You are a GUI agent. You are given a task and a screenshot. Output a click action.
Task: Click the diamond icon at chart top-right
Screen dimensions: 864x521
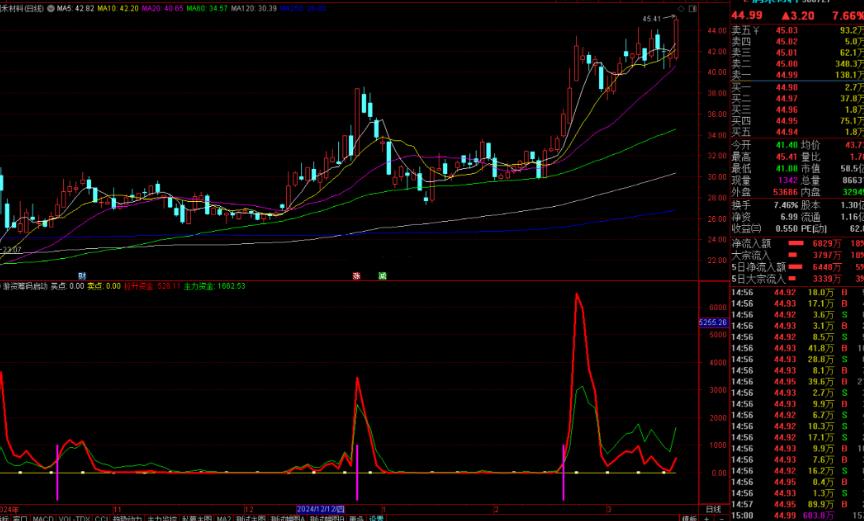[681, 9]
